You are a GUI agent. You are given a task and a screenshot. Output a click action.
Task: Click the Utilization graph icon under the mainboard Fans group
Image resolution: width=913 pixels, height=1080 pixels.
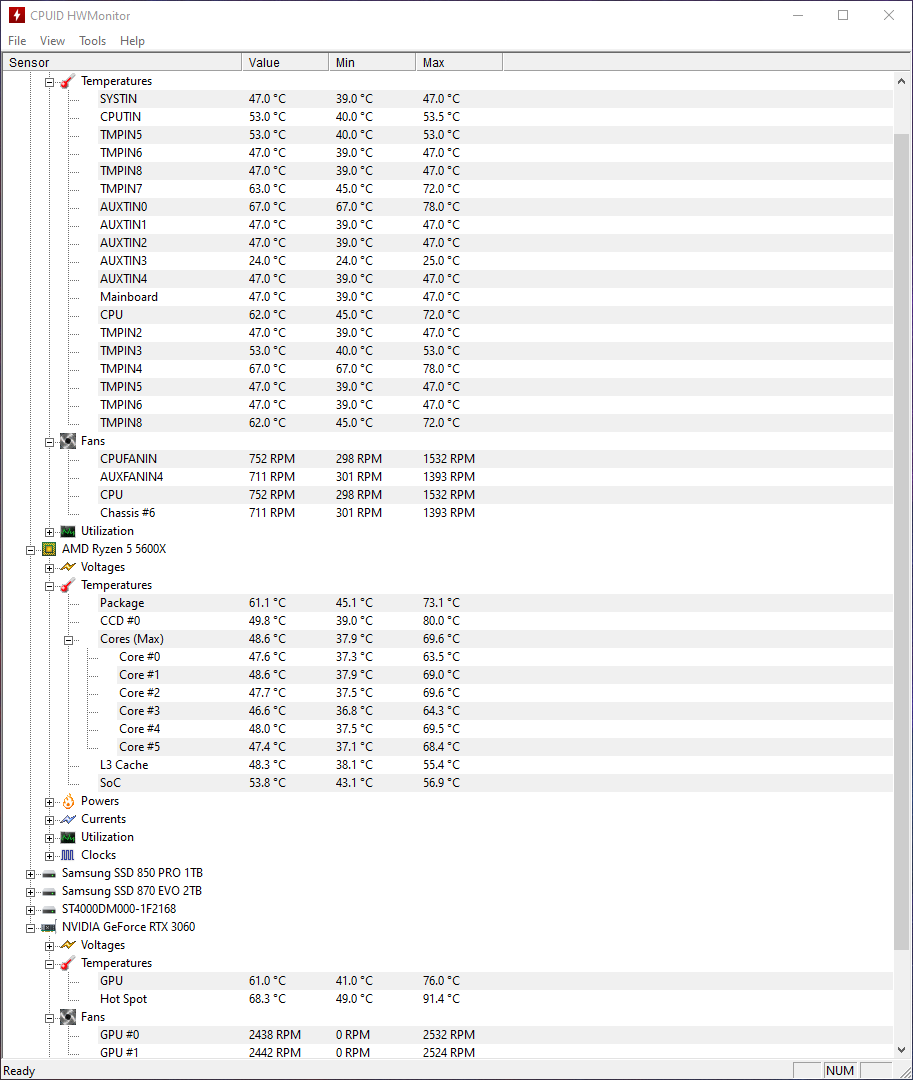point(67,531)
